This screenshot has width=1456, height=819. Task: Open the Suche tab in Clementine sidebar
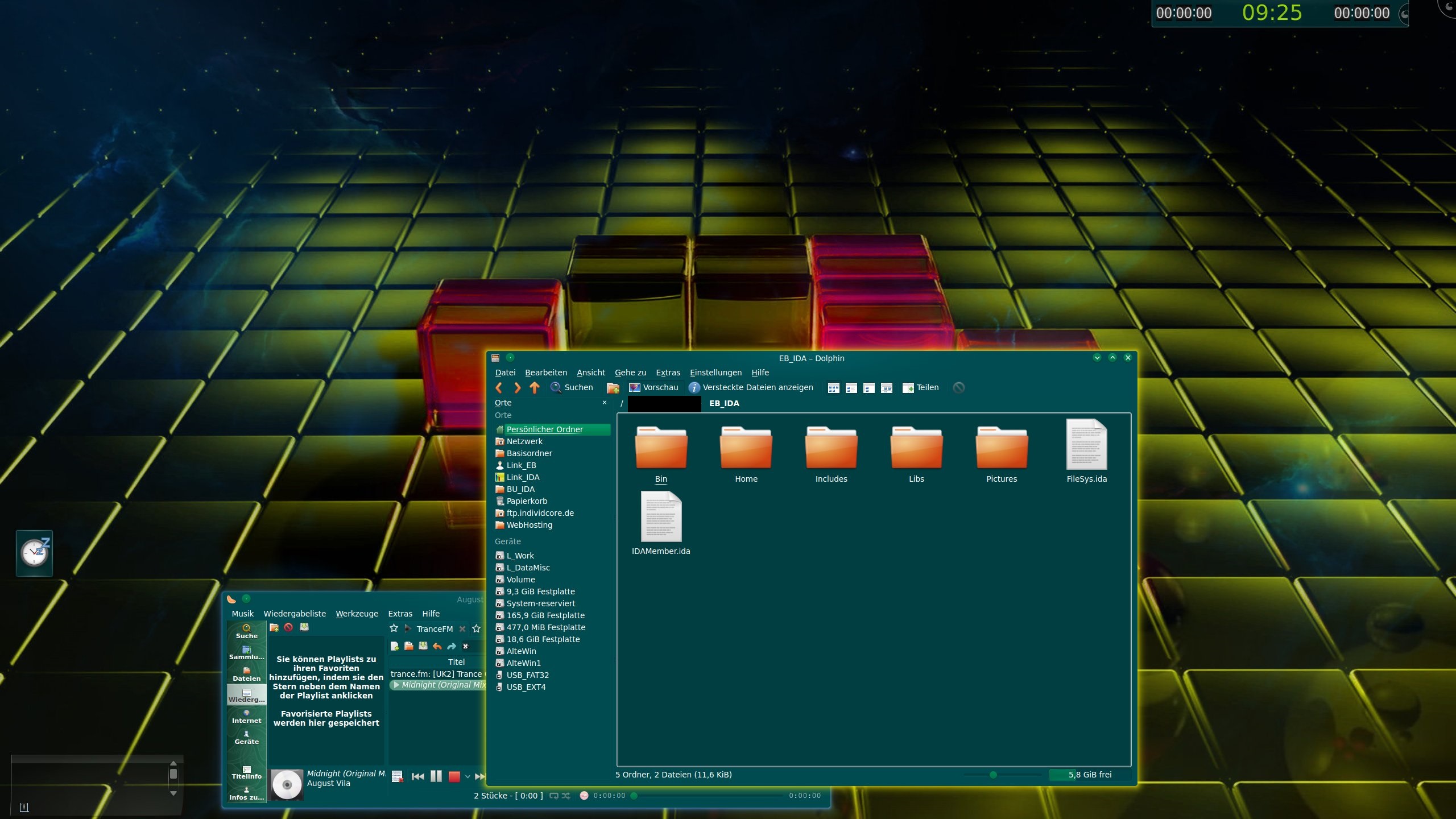[x=246, y=631]
